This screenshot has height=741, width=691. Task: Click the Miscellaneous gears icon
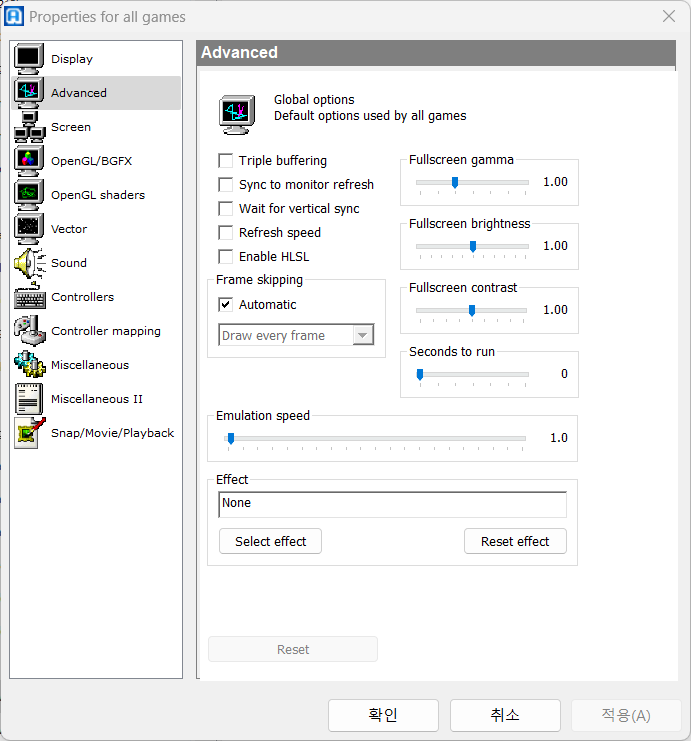point(29,365)
